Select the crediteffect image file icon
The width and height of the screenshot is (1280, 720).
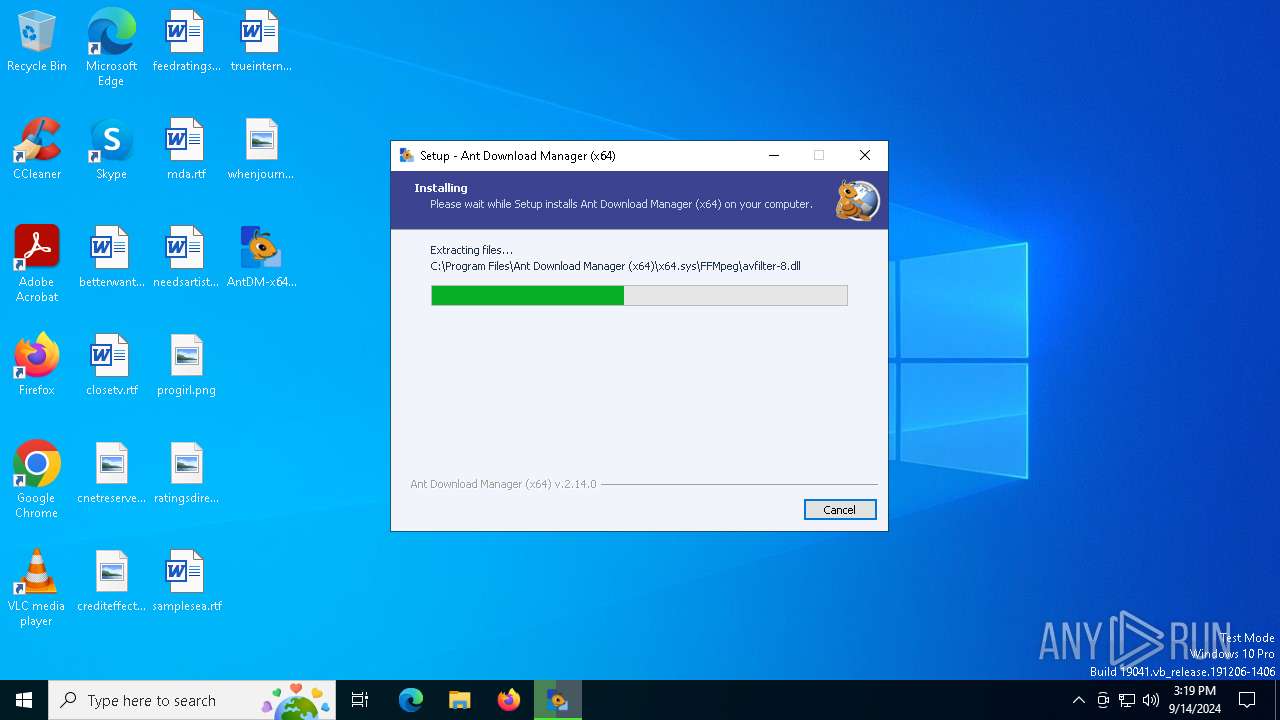(x=111, y=582)
